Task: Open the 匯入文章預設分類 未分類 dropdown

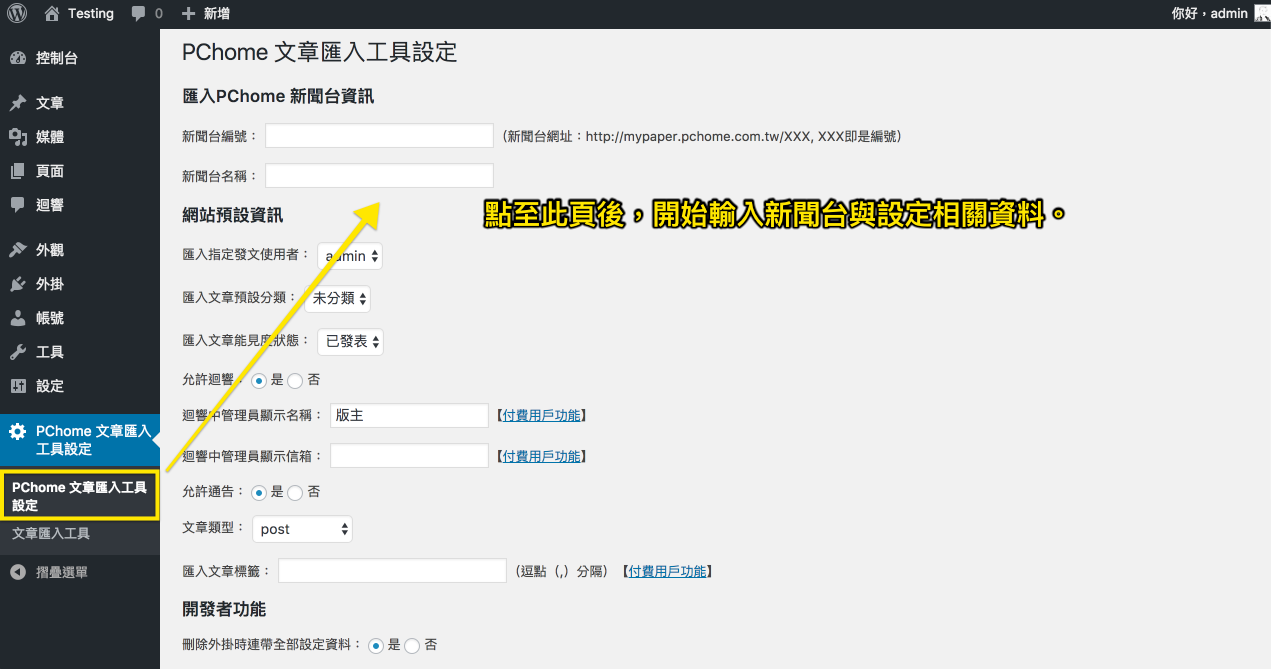Action: click(338, 298)
